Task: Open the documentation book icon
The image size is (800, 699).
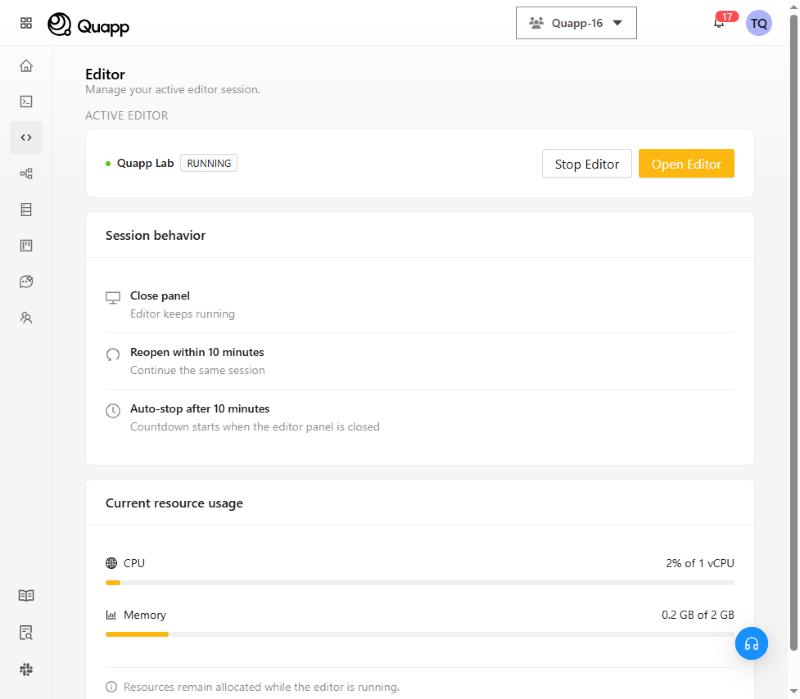Action: tap(26, 595)
